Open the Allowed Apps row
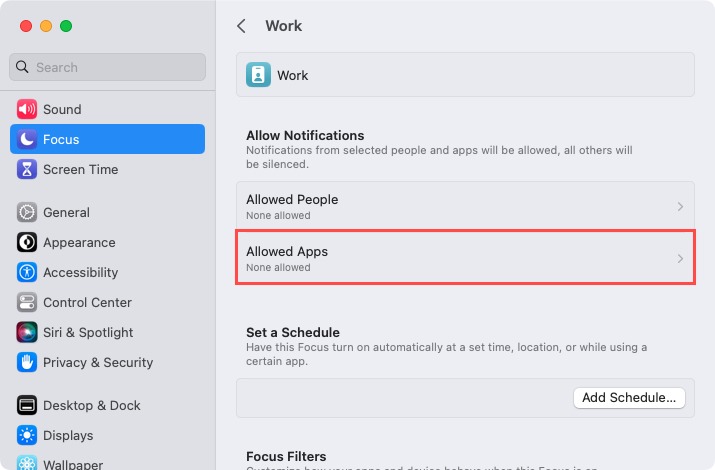The height and width of the screenshot is (470, 715). tap(465, 258)
